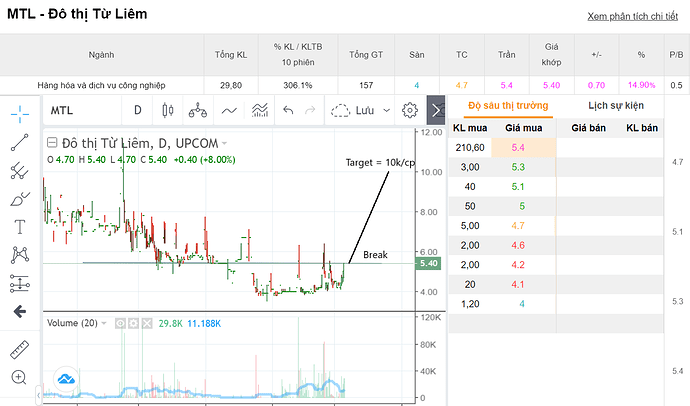Open chart settings gear
Viewport: 690px width, 406px height.
click(x=410, y=110)
